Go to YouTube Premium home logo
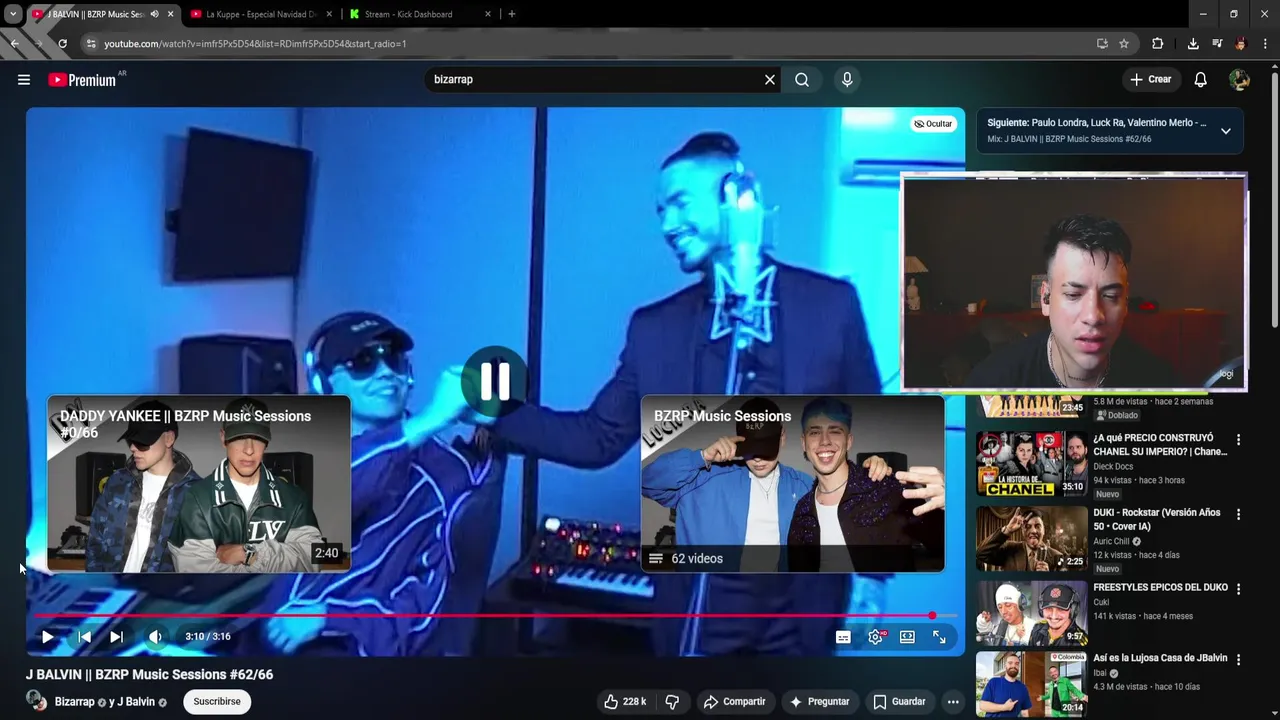This screenshot has width=1280, height=720. pyautogui.click(x=82, y=80)
